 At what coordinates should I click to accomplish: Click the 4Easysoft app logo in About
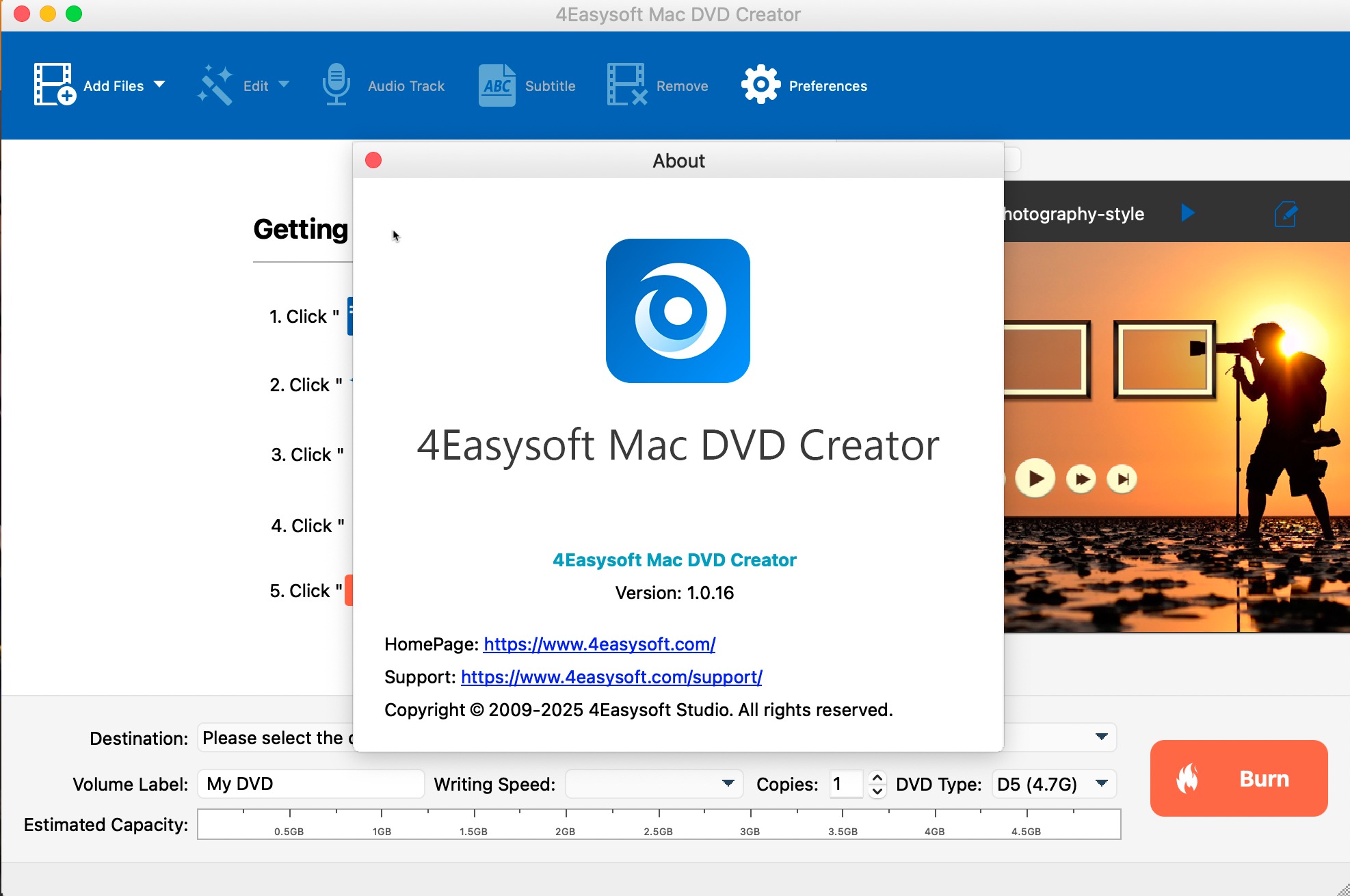pos(678,311)
